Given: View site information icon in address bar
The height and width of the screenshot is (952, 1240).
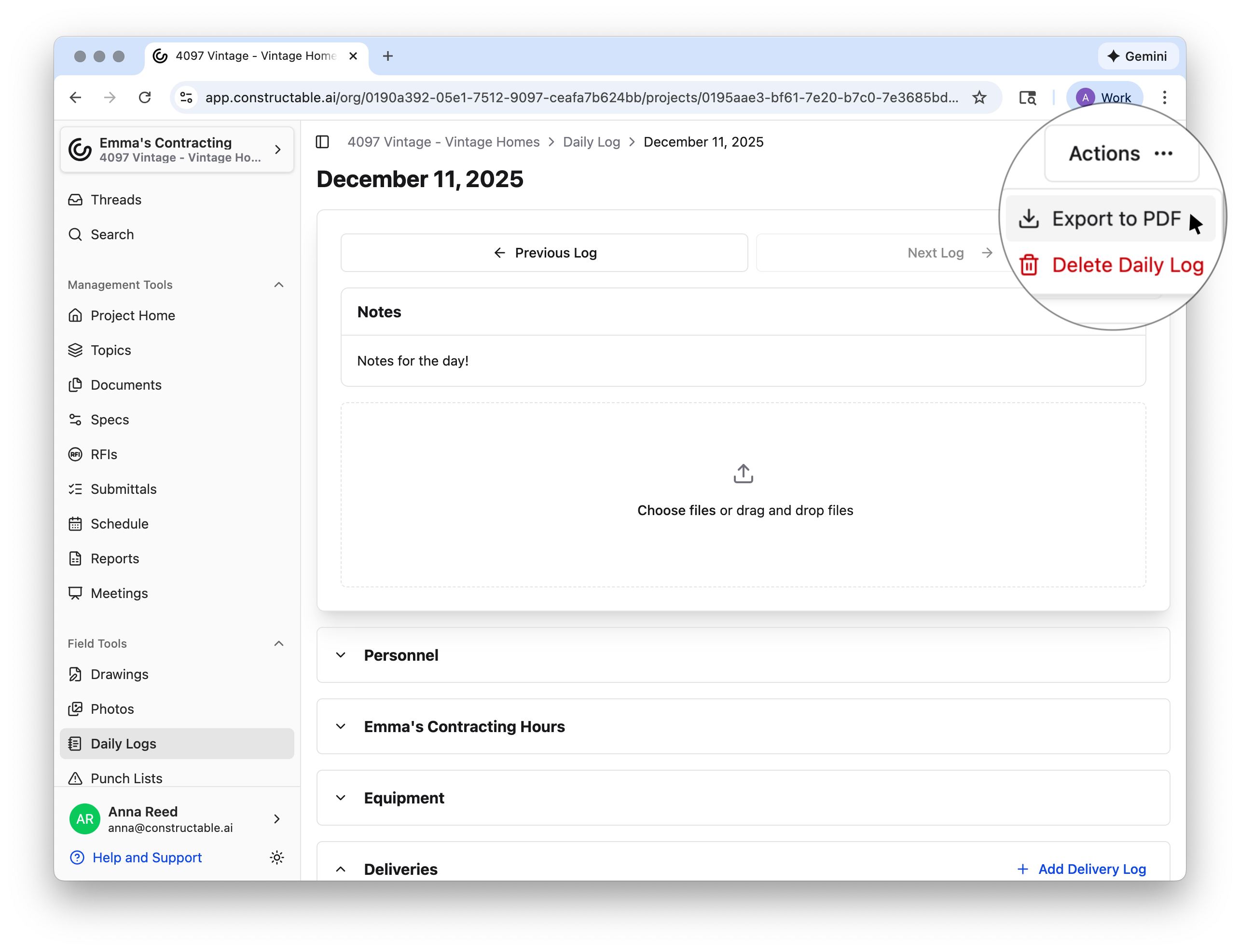Looking at the screenshot, I should (x=187, y=97).
